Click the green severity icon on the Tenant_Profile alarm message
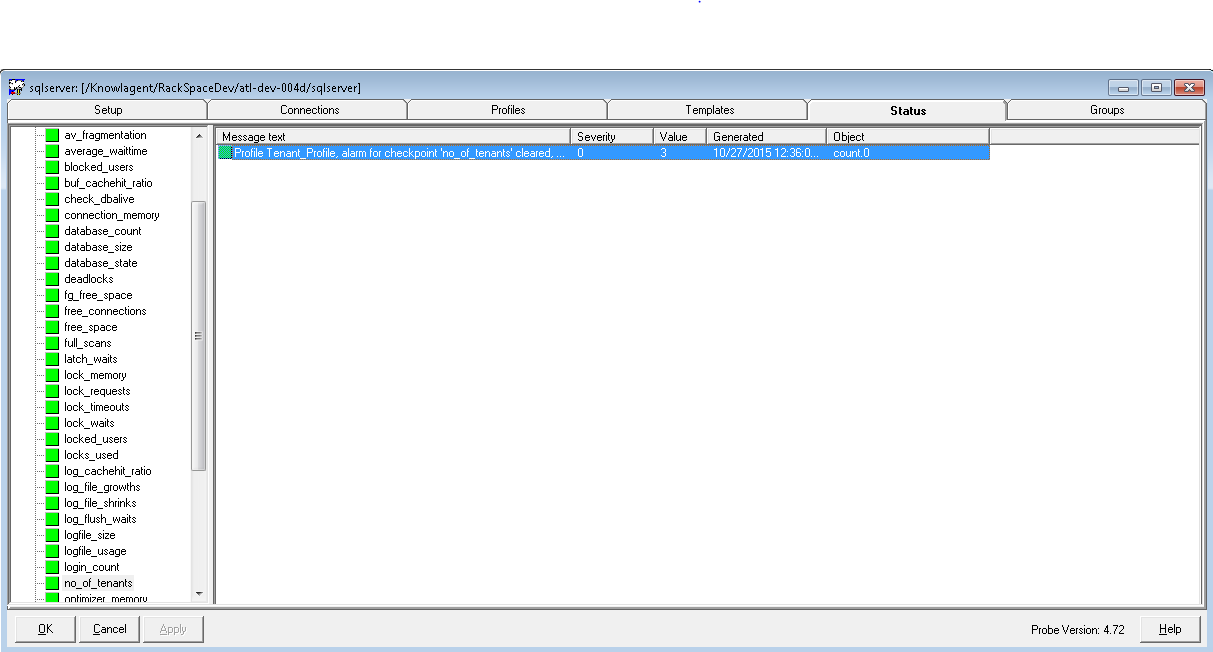 (x=226, y=152)
